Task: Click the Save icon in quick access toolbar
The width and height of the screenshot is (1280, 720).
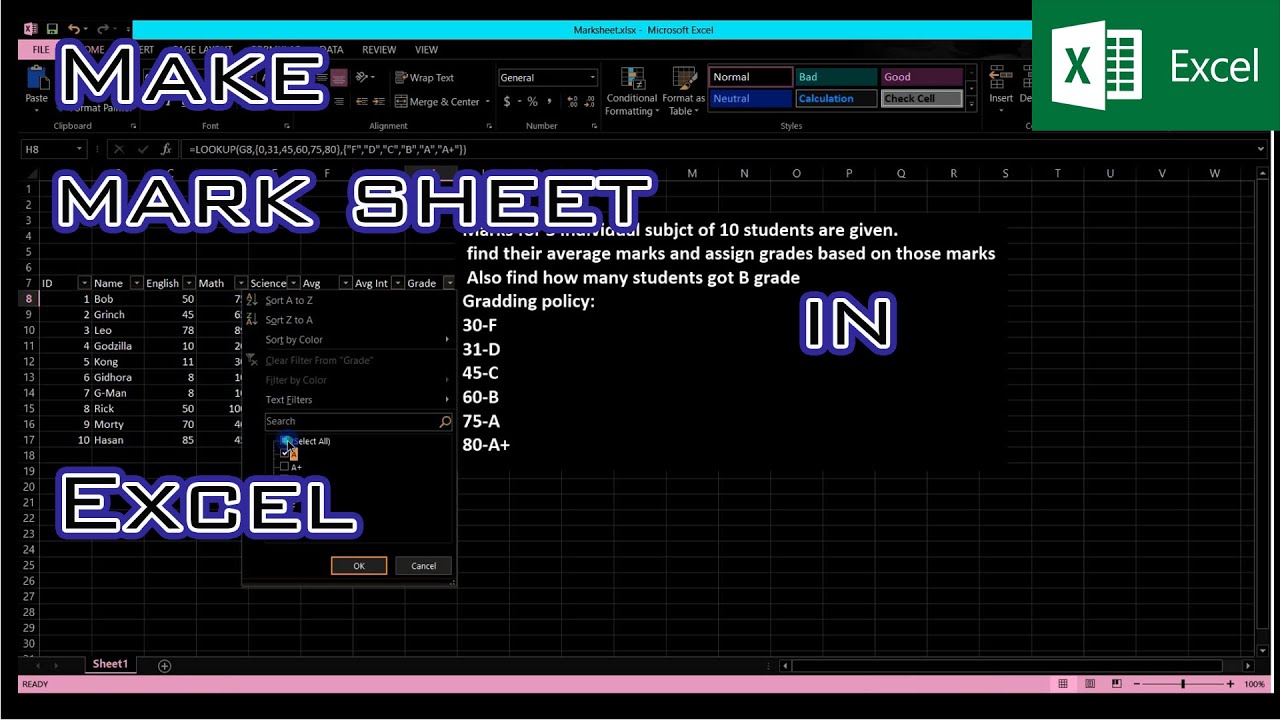Action: coord(52,30)
